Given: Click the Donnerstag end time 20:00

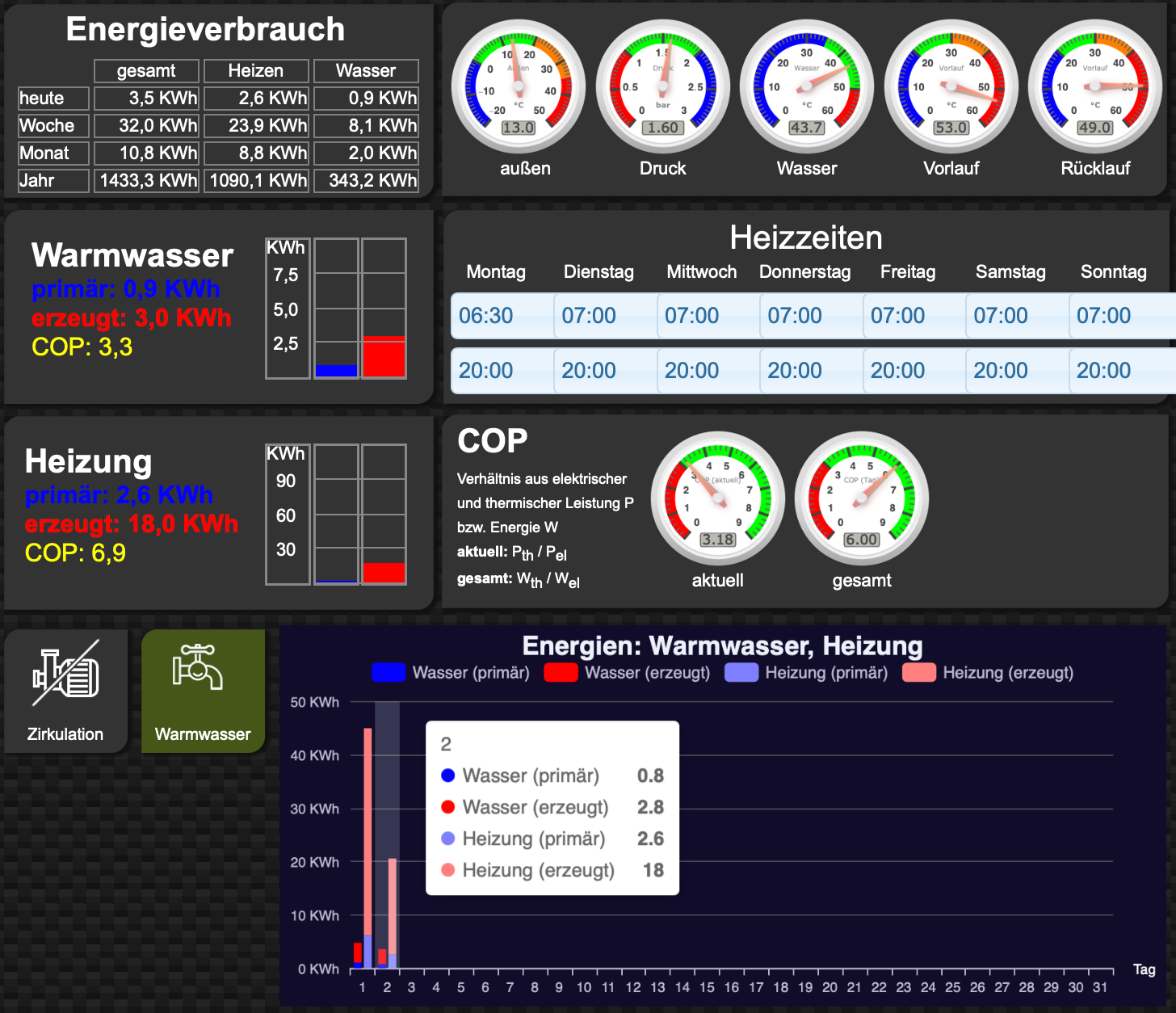Looking at the screenshot, I should 810,371.
